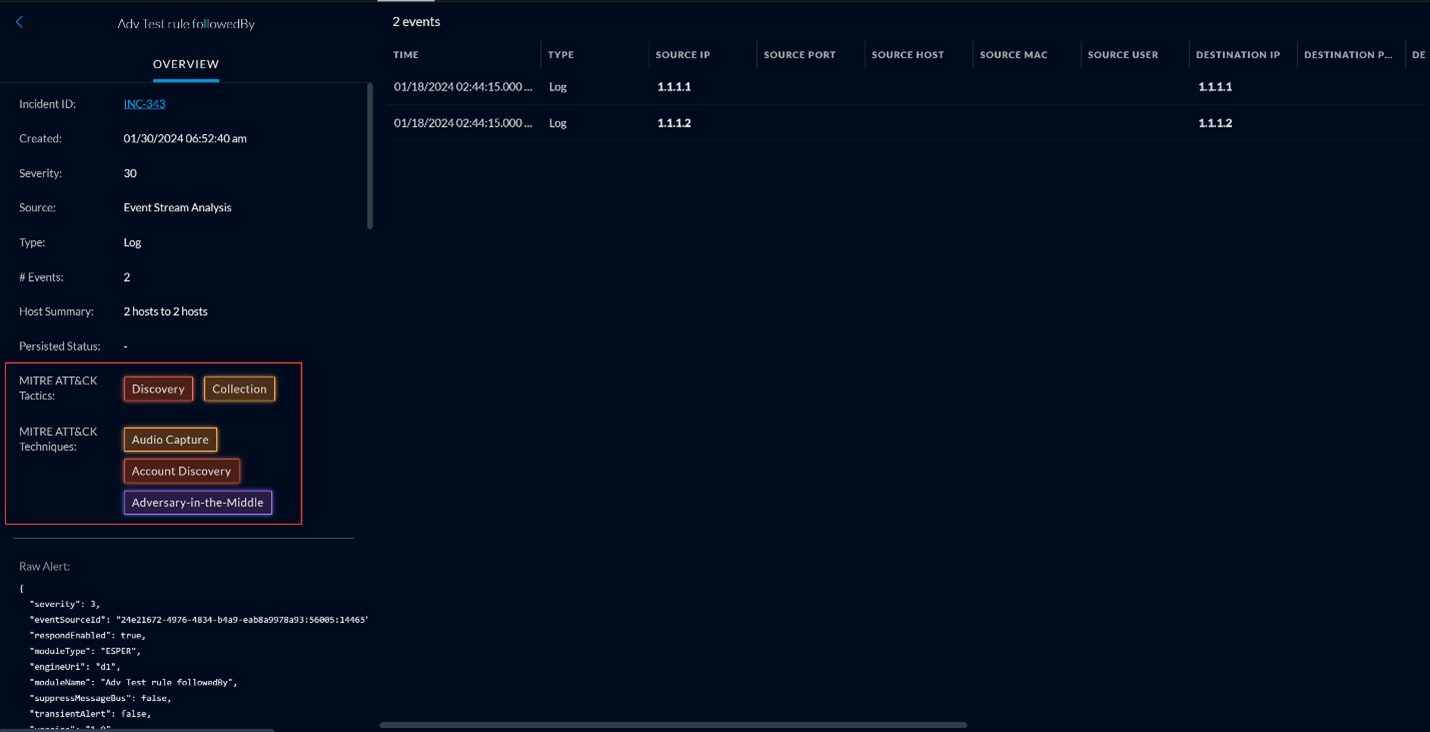Click source IP 1.1.1.1 in the events table

(x=674, y=87)
